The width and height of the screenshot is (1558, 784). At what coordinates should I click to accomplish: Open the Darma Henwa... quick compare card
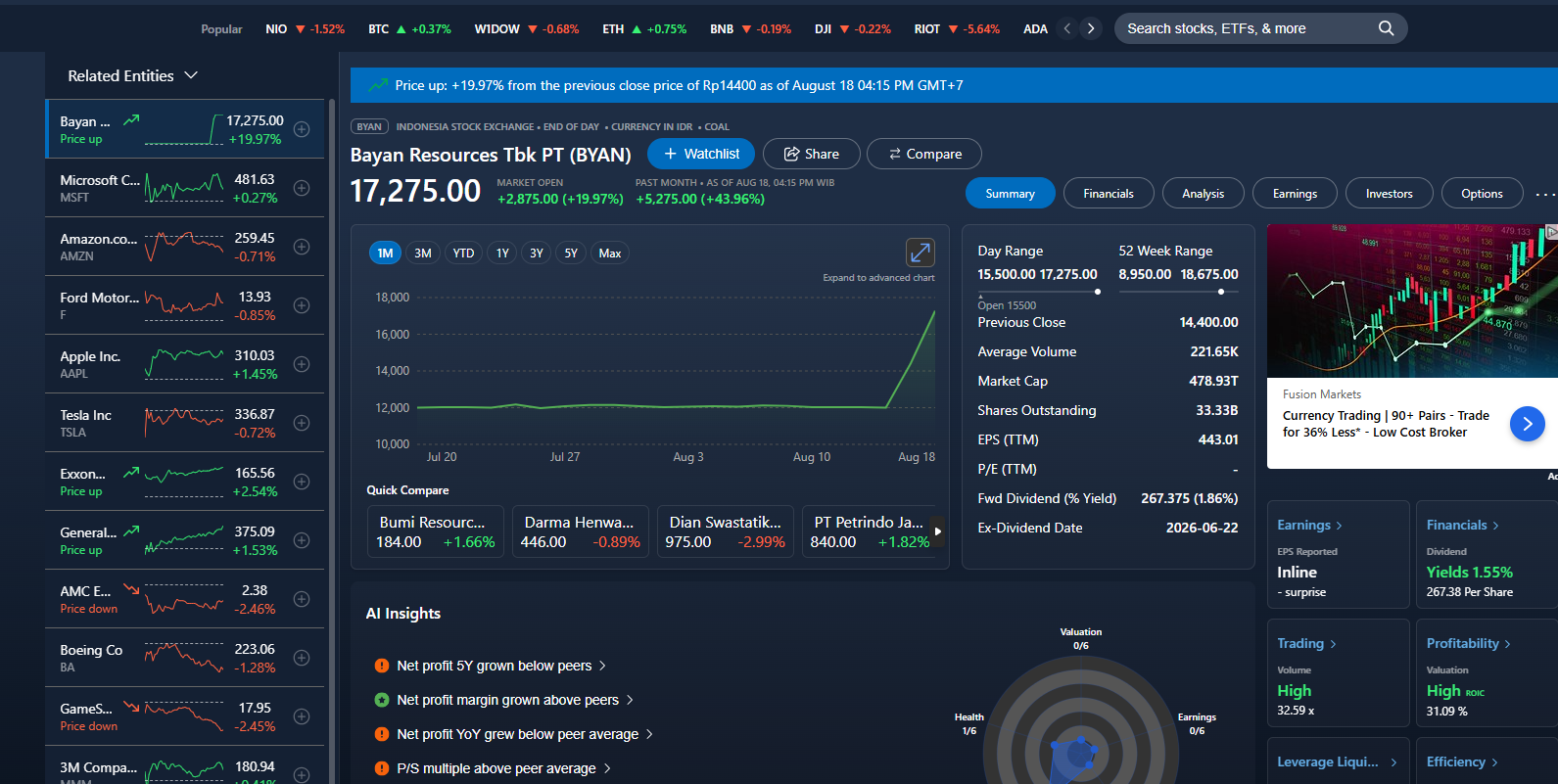point(581,531)
